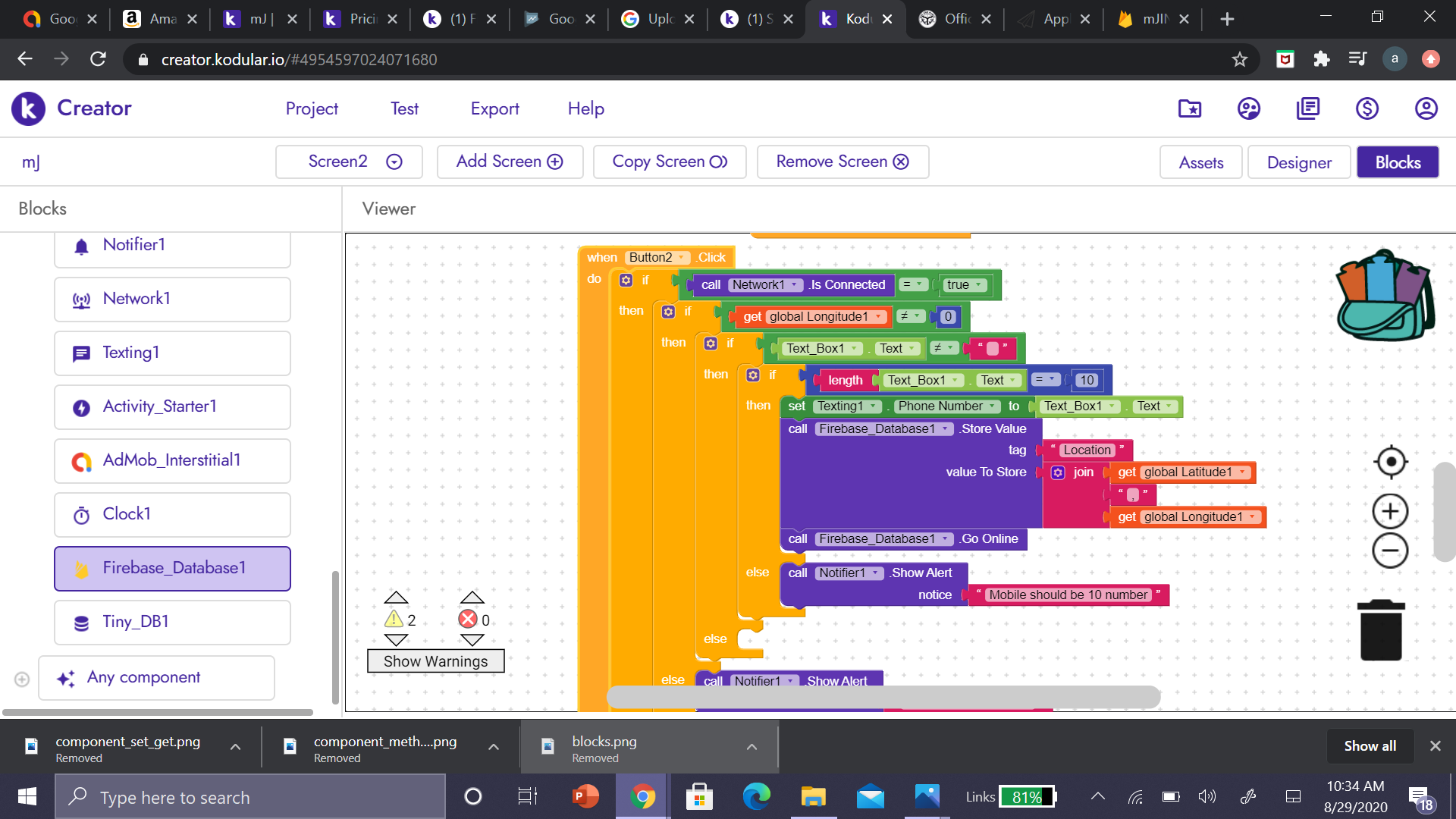
Task: Toggle mutator gear on outermost if block
Action: pos(626,281)
